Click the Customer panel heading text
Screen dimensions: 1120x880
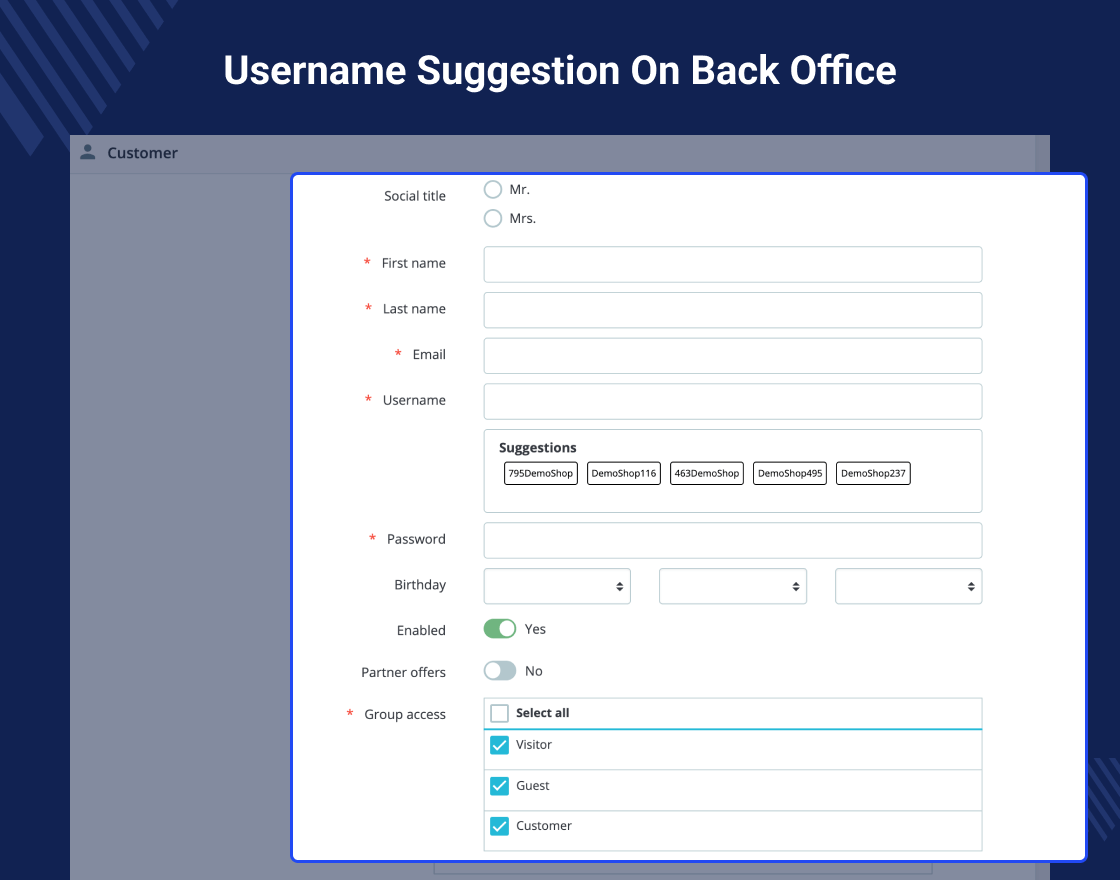tap(142, 153)
